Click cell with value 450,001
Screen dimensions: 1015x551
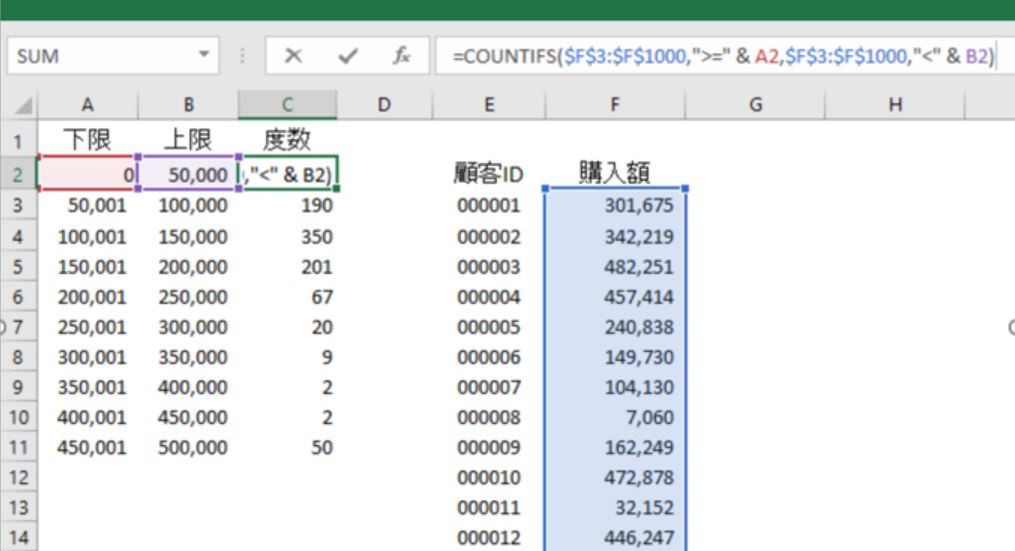tap(87, 447)
